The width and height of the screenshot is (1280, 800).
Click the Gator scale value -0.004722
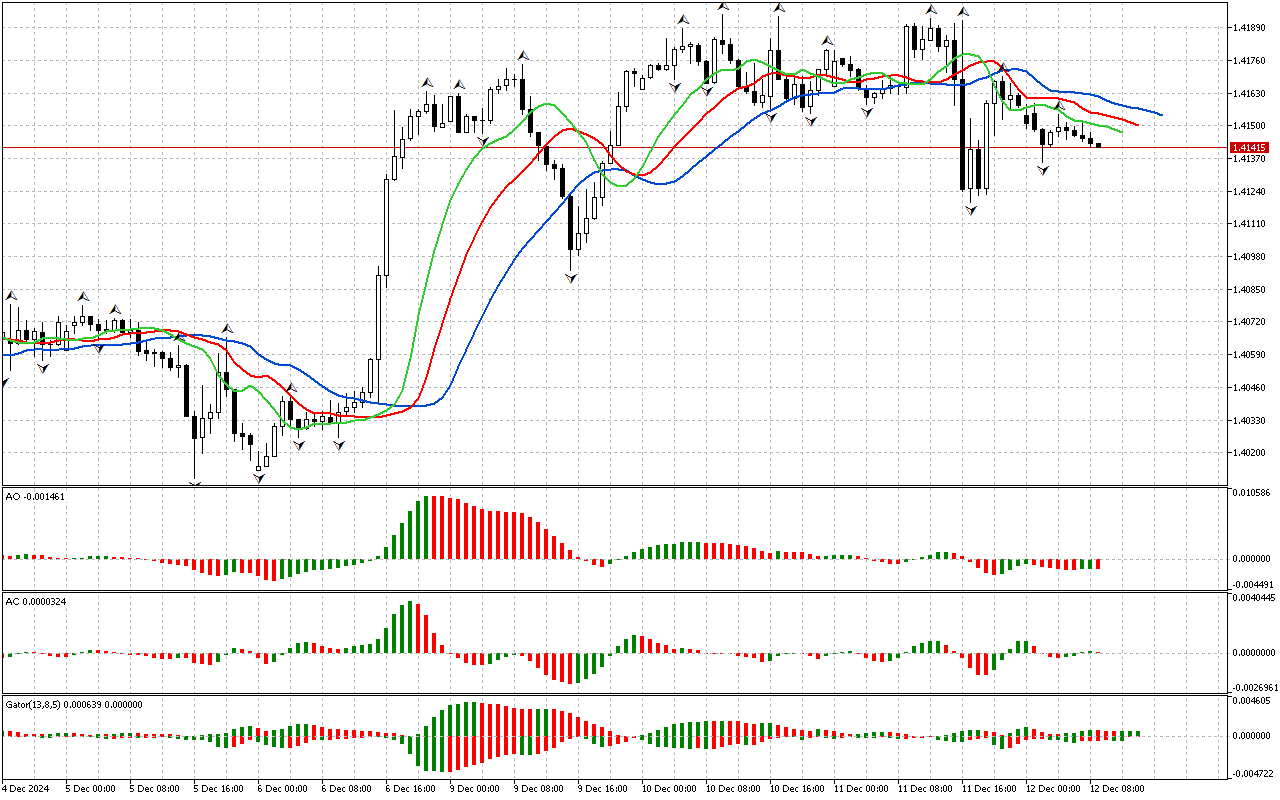(x=1251, y=773)
